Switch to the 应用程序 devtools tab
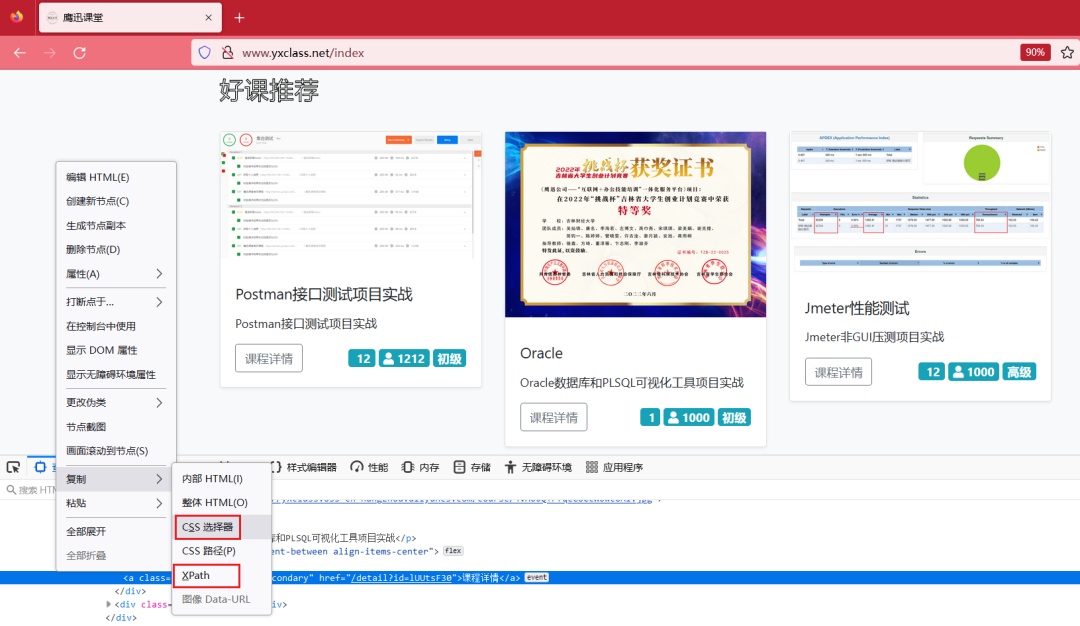Image resolution: width=1080 pixels, height=626 pixels. (x=614, y=468)
